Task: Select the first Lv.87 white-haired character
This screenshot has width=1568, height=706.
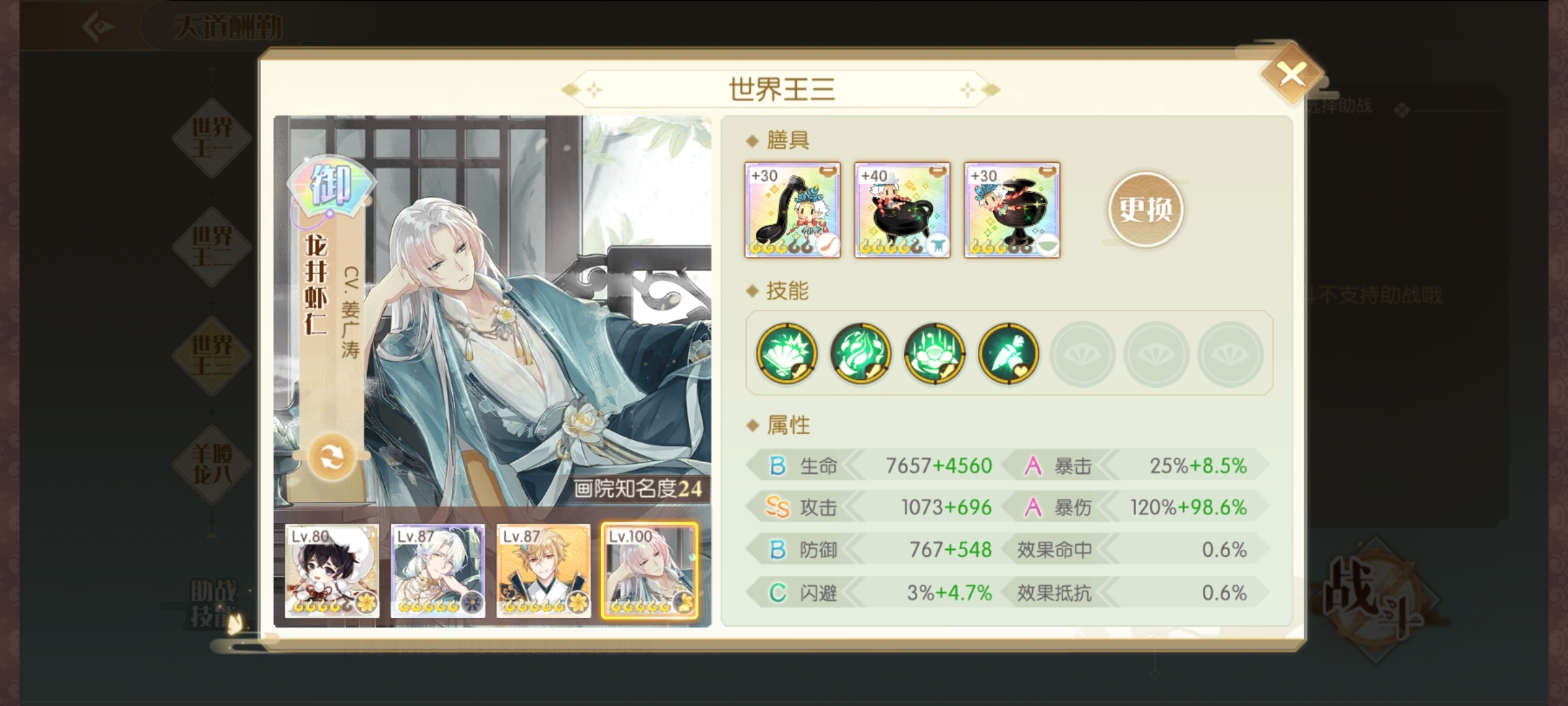Action: pos(438,571)
